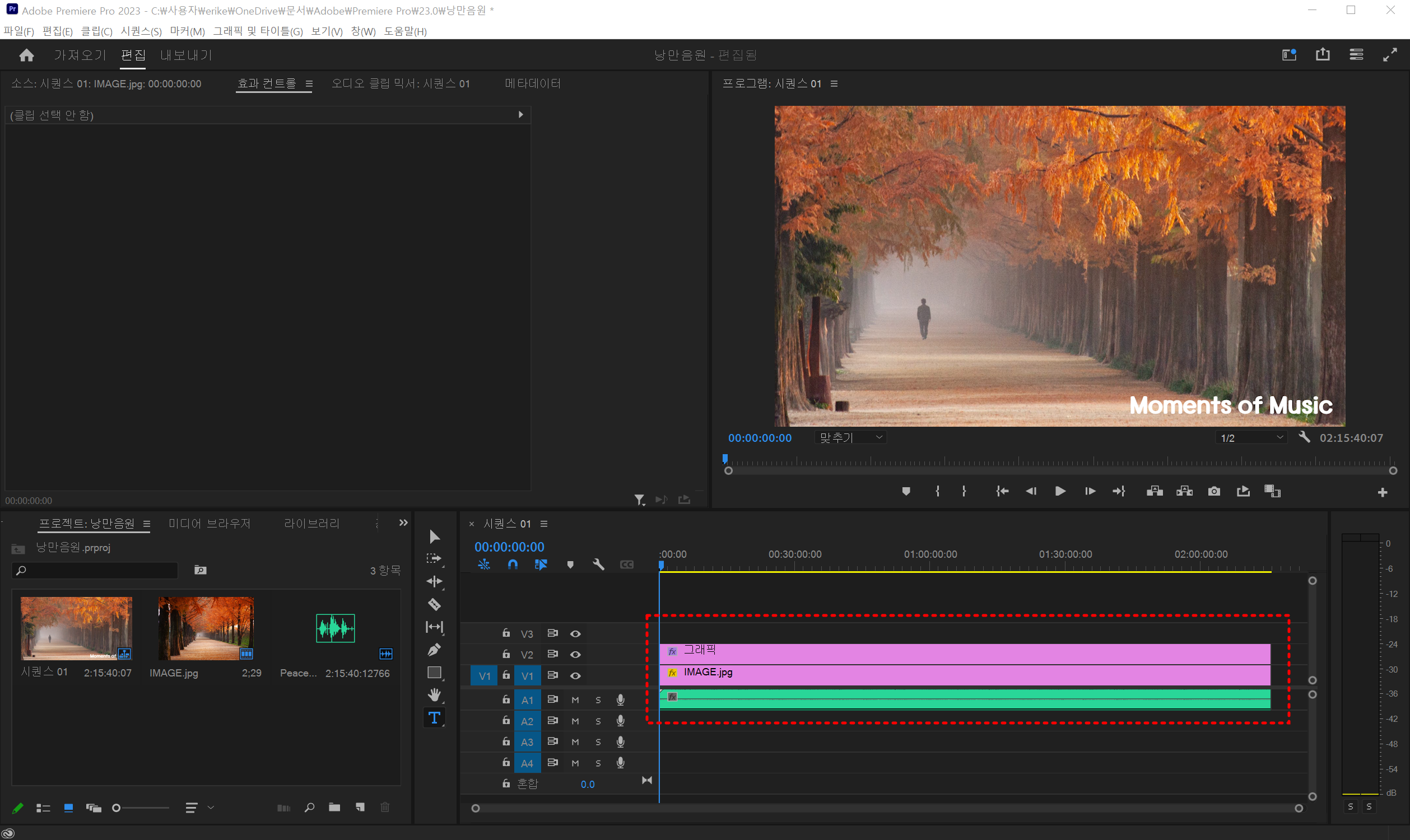Switch to the 미디어 브라우저 tab

(x=209, y=524)
